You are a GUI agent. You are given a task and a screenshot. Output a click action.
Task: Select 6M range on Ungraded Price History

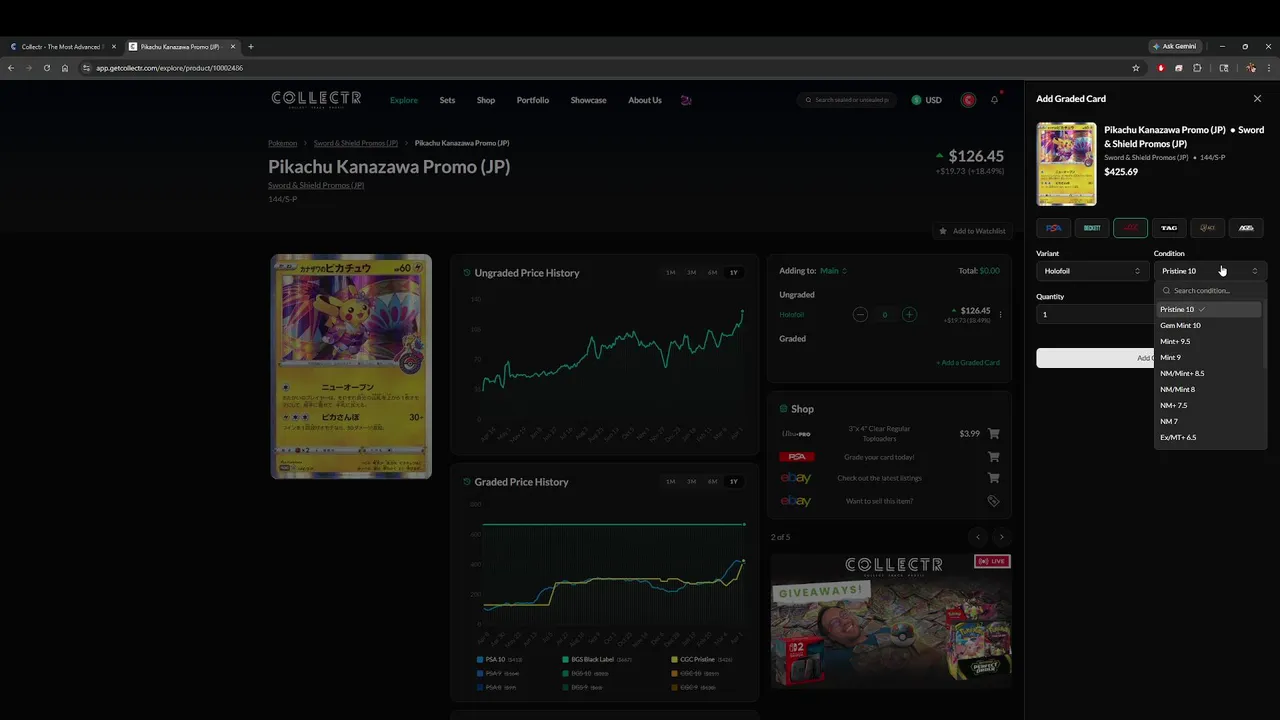[x=713, y=273]
